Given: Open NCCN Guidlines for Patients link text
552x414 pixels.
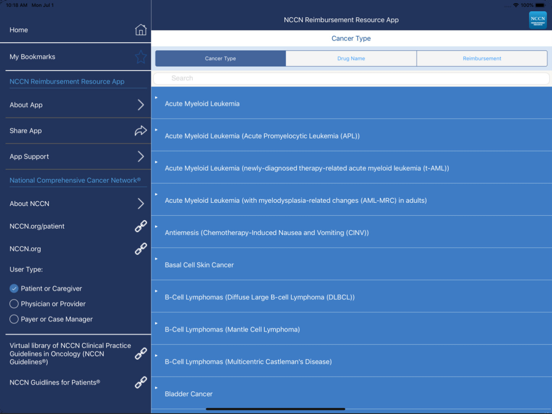Looking at the screenshot, I should click(55, 382).
